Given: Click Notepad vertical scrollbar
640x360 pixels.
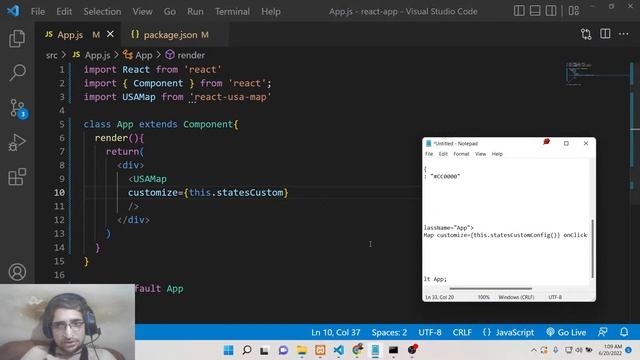Looking at the screenshot, I should (592, 248).
